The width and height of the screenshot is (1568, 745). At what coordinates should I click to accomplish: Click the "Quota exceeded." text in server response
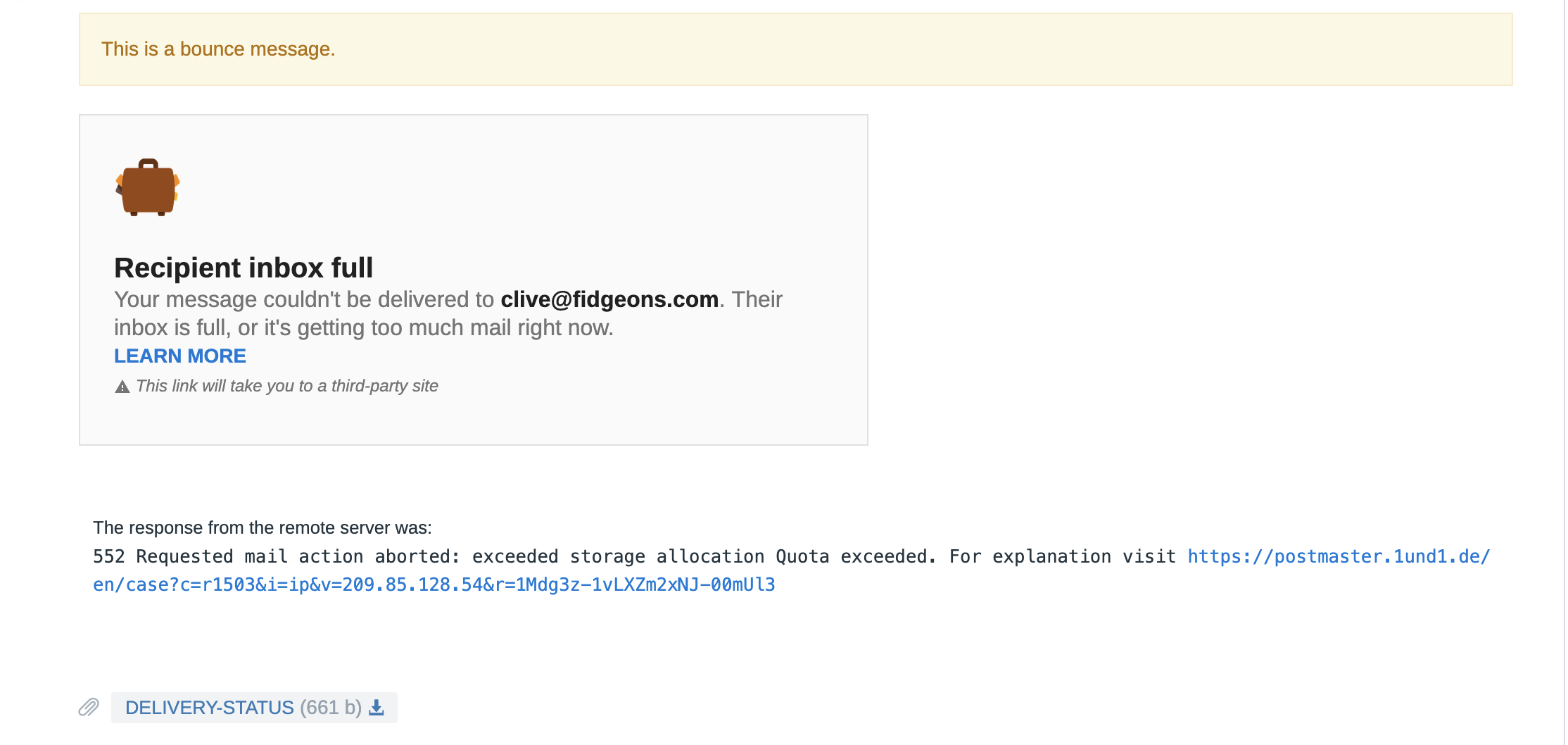(x=856, y=556)
